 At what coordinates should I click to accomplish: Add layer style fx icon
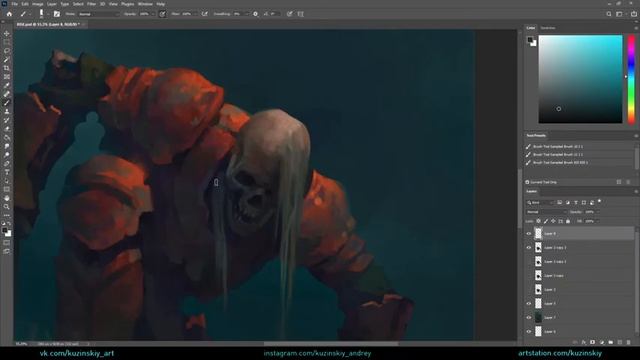click(x=584, y=342)
